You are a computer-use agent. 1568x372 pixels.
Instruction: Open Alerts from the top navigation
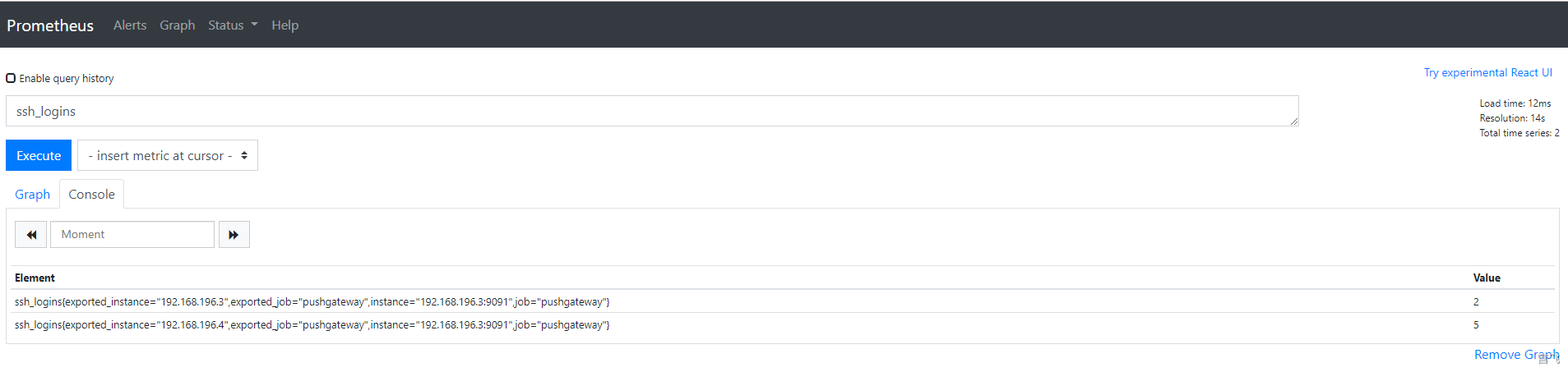point(130,25)
